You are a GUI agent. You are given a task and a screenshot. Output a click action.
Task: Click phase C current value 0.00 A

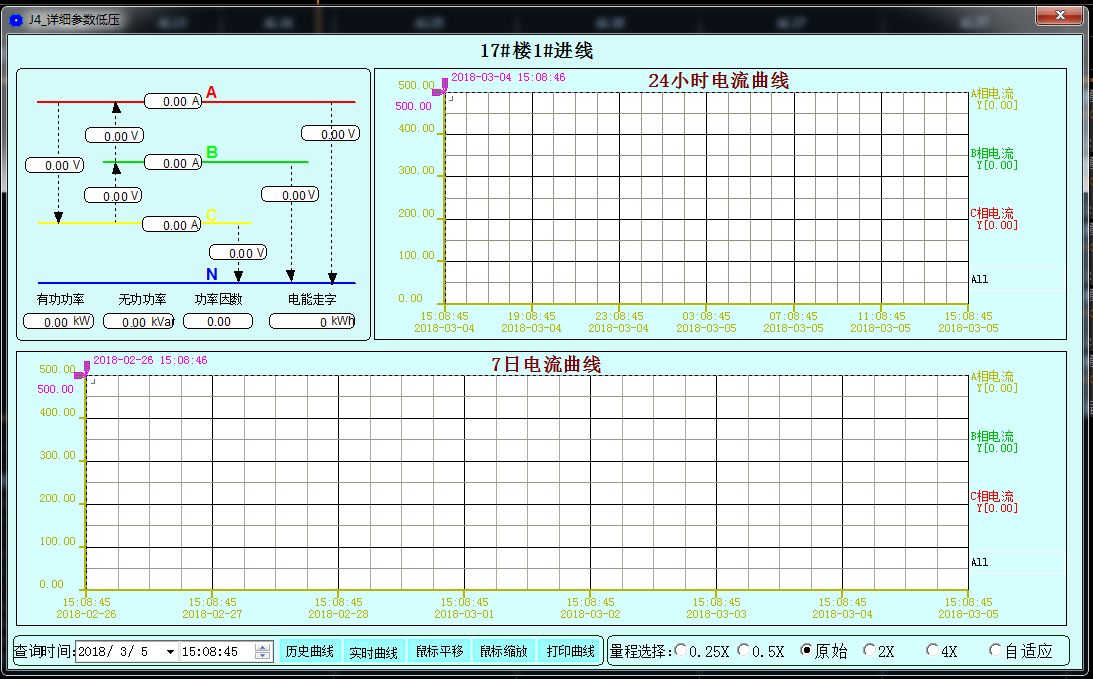(x=171, y=224)
